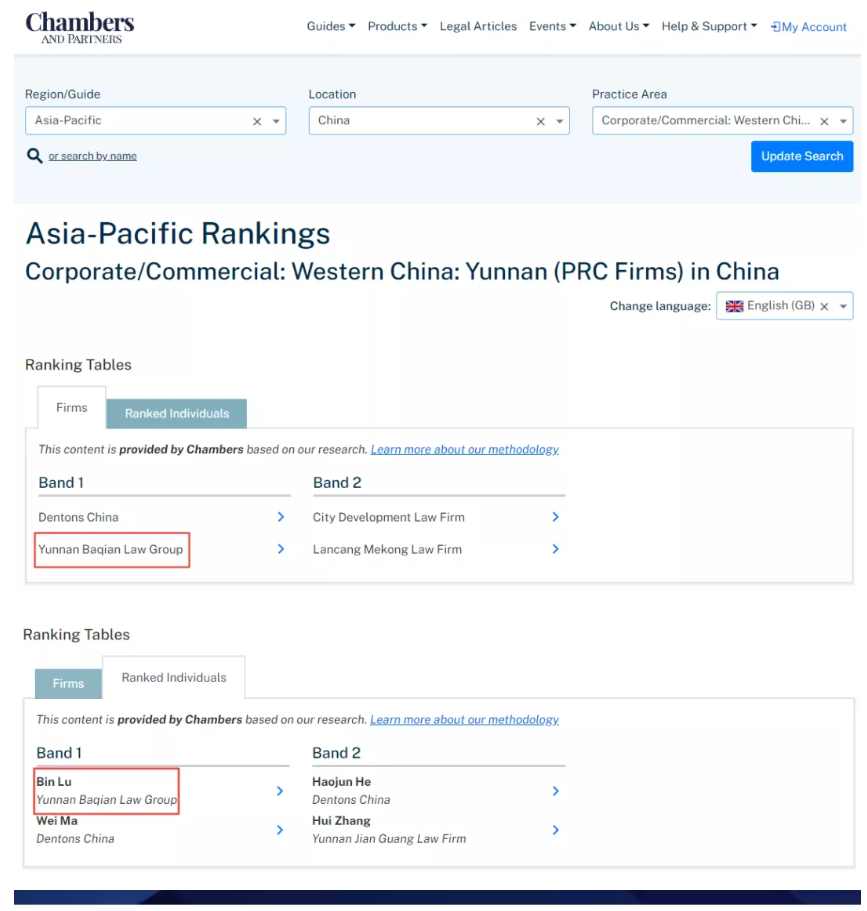Open the Practice Area dropdown

point(842,121)
